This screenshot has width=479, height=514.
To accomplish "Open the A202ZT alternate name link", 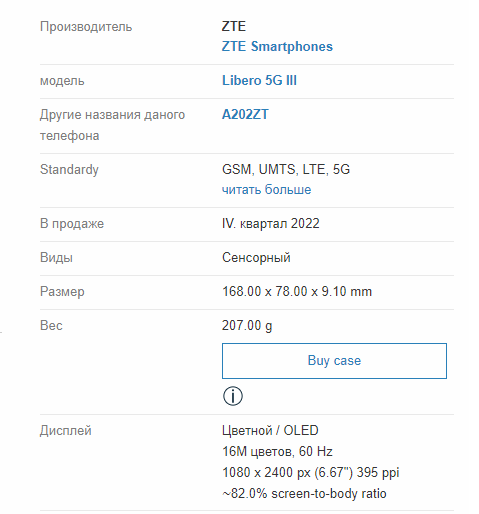I will pyautogui.click(x=245, y=114).
